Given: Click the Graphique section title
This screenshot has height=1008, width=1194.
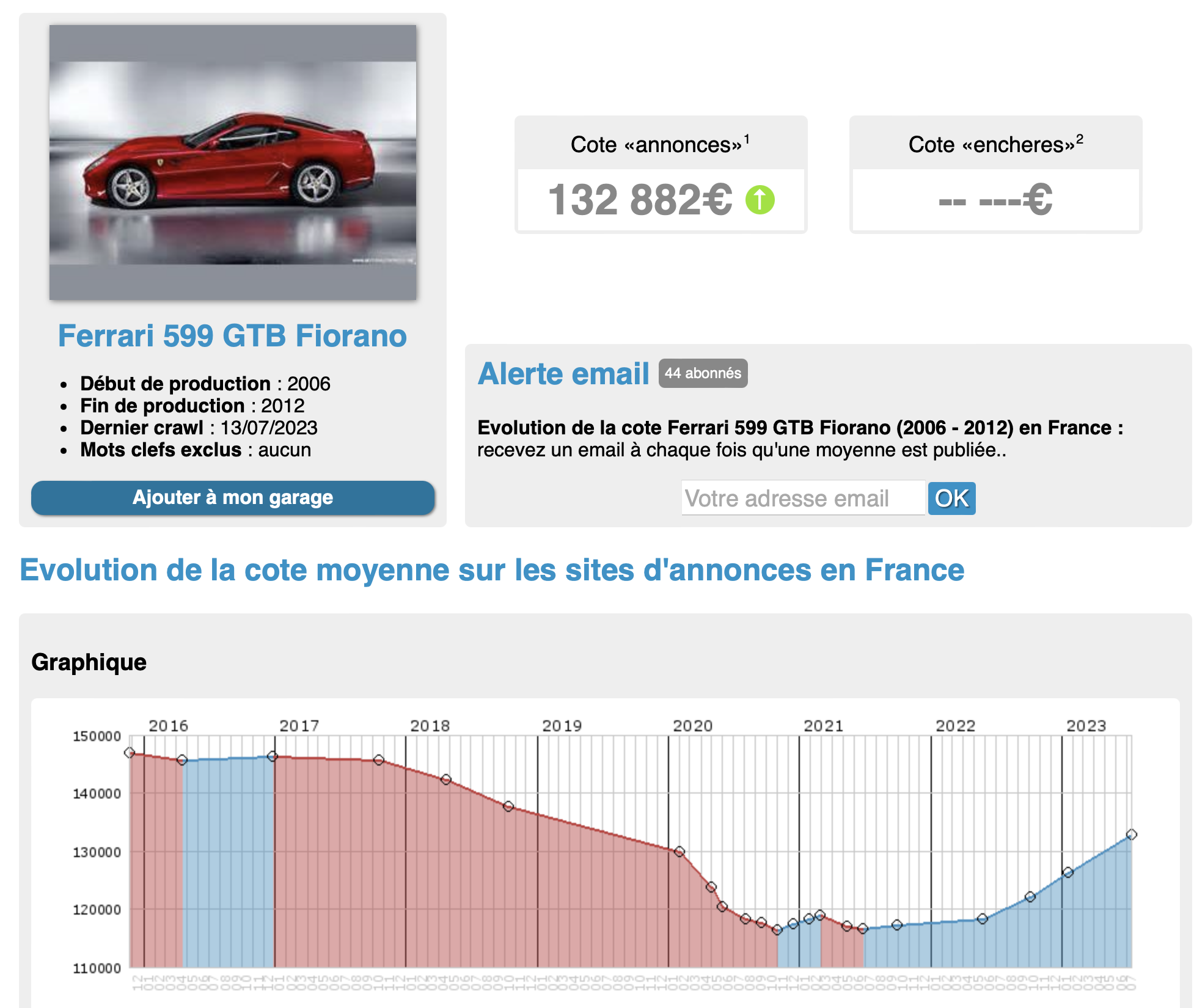Looking at the screenshot, I should click(x=89, y=662).
